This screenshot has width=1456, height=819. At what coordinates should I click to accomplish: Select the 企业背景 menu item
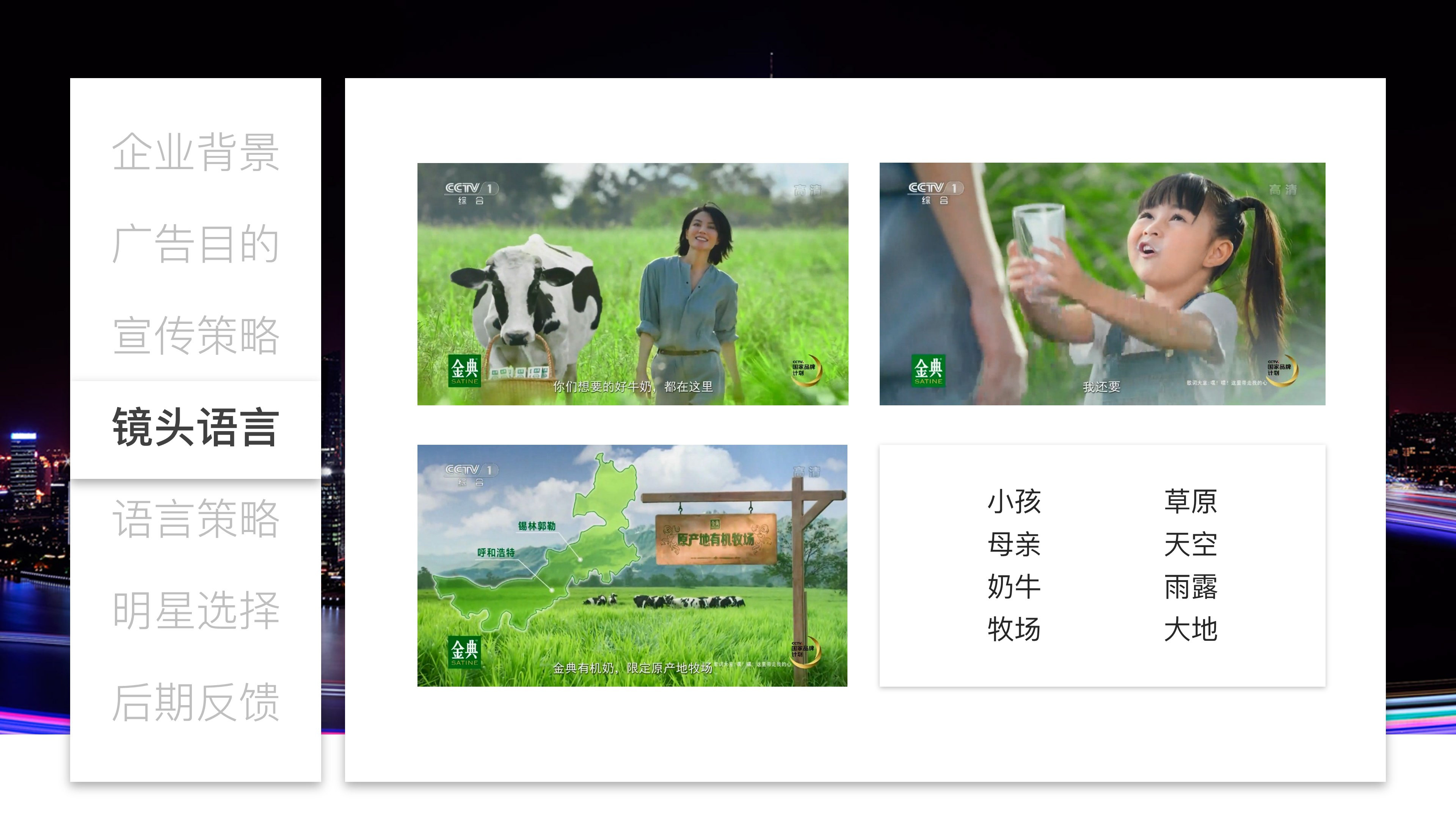pos(196,152)
